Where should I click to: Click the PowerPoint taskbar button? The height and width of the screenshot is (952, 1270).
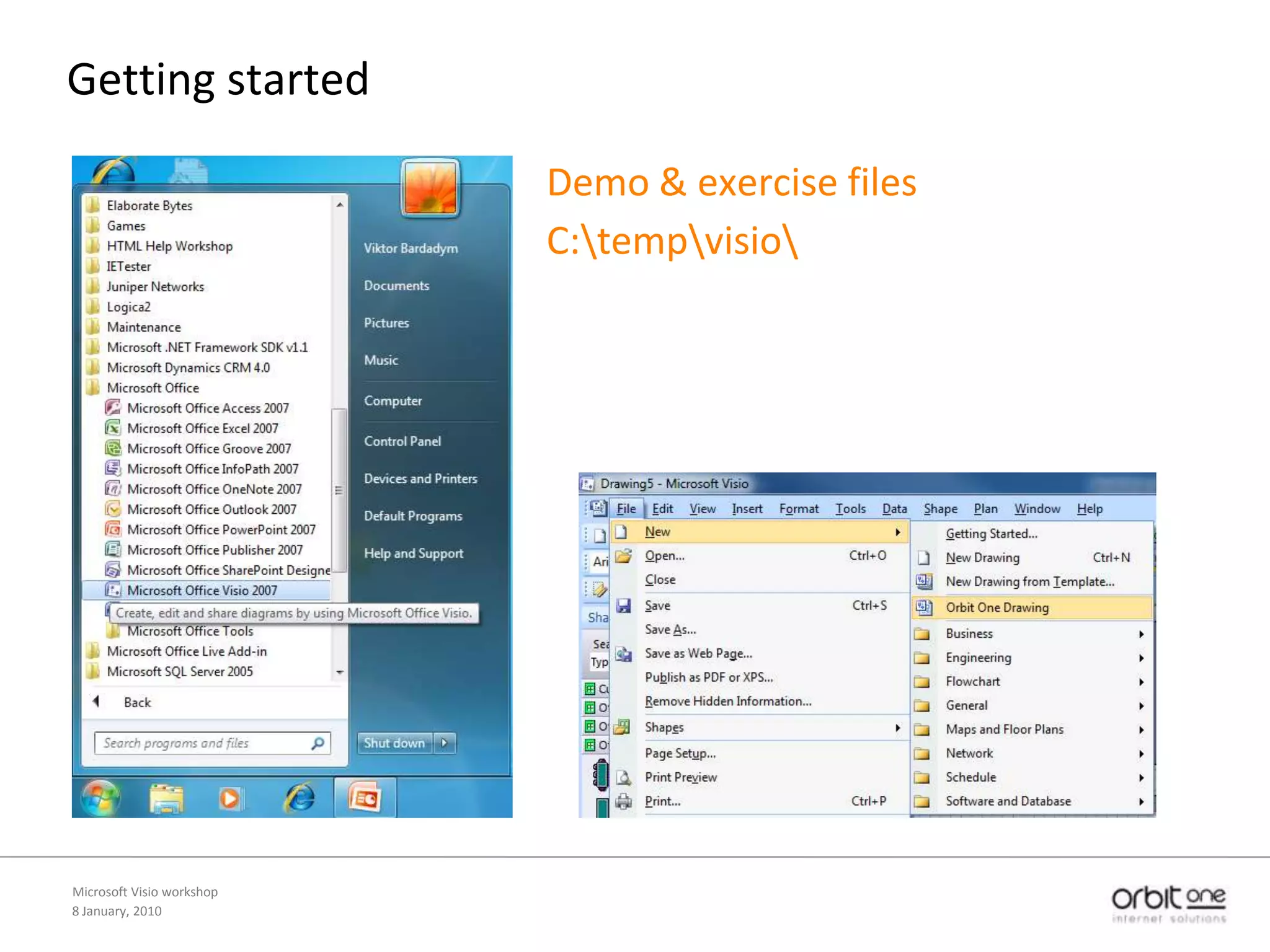click(365, 798)
